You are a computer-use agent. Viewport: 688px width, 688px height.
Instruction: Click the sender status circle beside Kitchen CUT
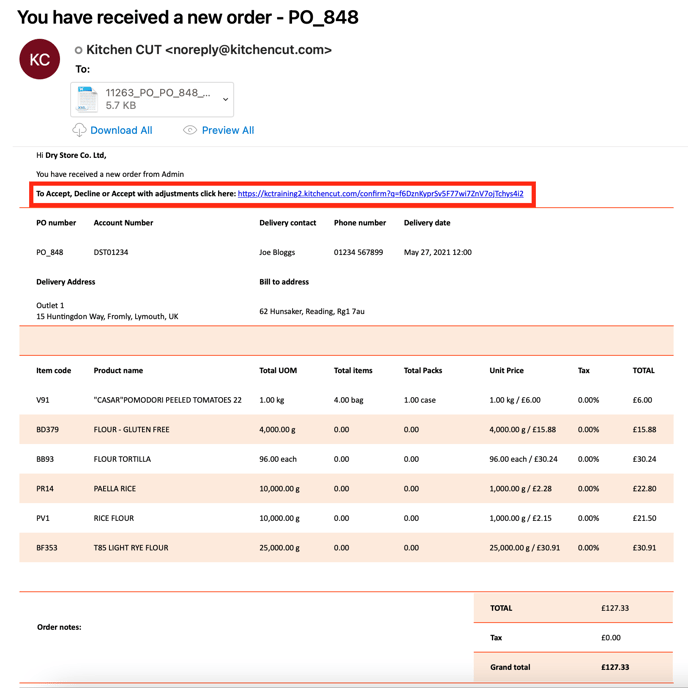tap(79, 50)
